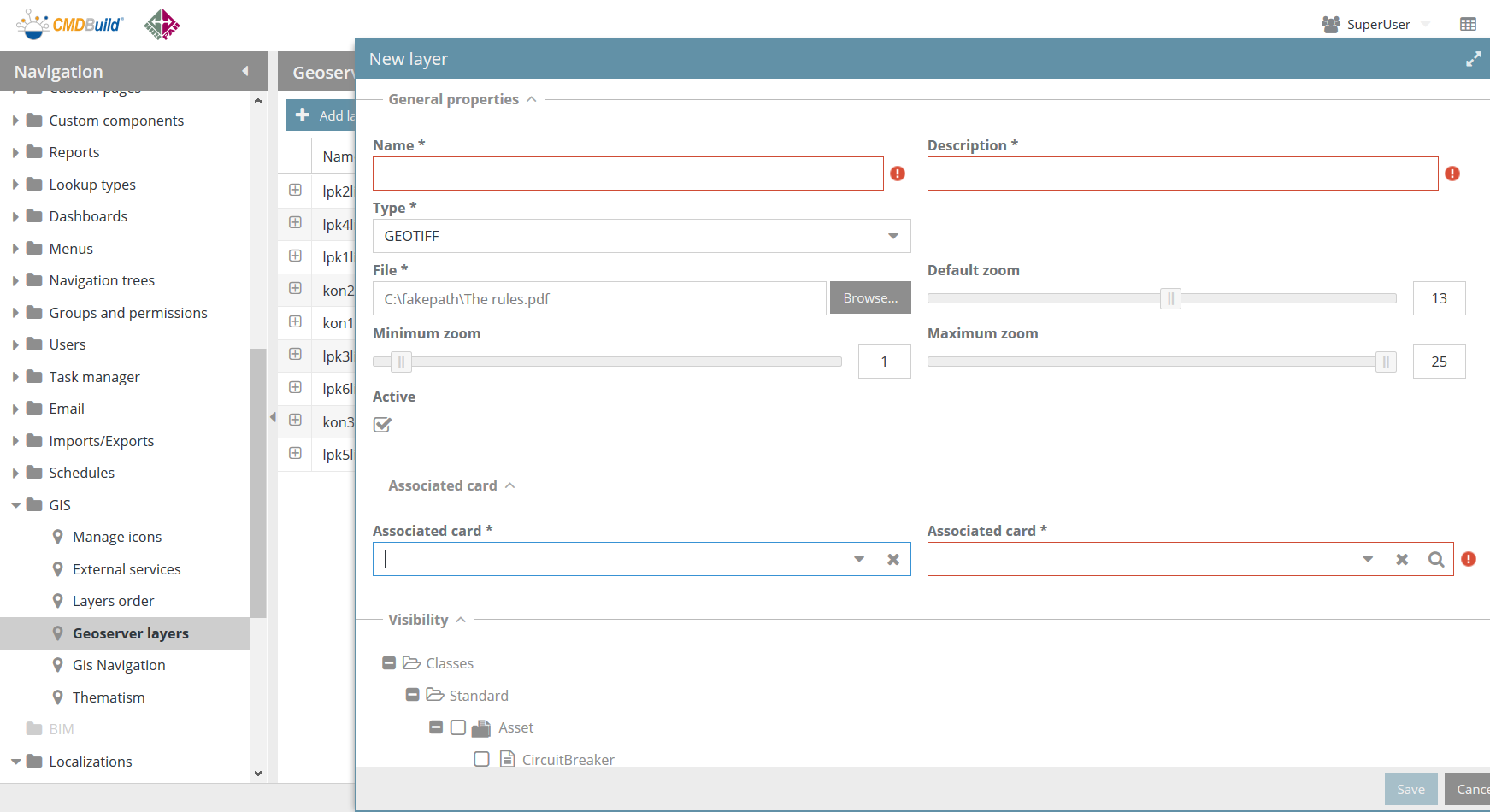
Task: Click the Browse... file button
Action: click(x=870, y=297)
